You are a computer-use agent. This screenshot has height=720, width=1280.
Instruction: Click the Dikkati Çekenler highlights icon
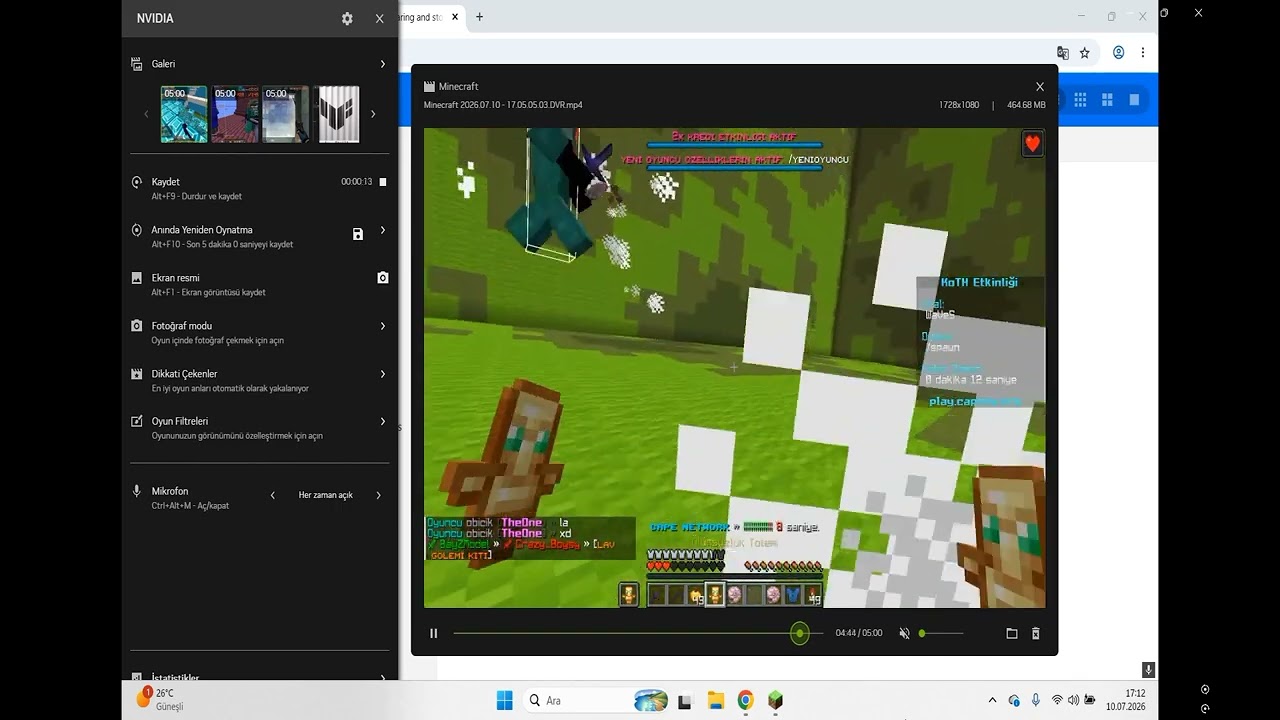click(137, 374)
